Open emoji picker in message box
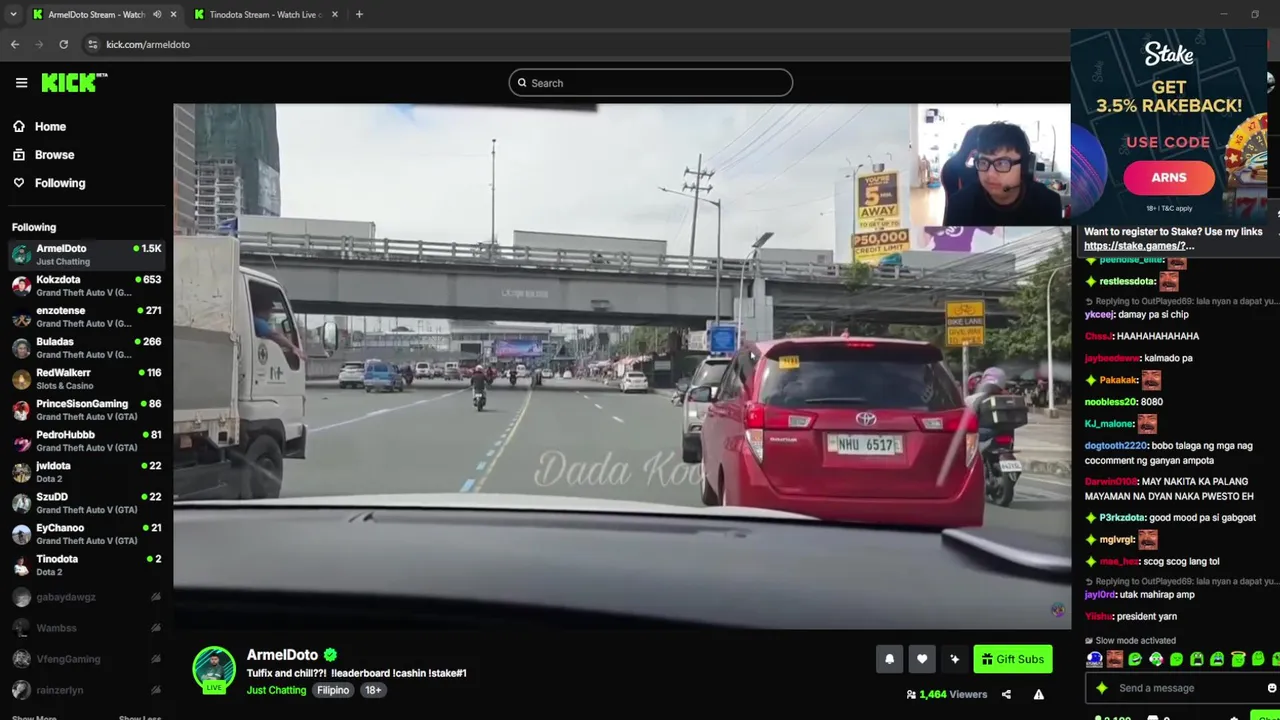This screenshot has width=1280, height=720. [1272, 688]
